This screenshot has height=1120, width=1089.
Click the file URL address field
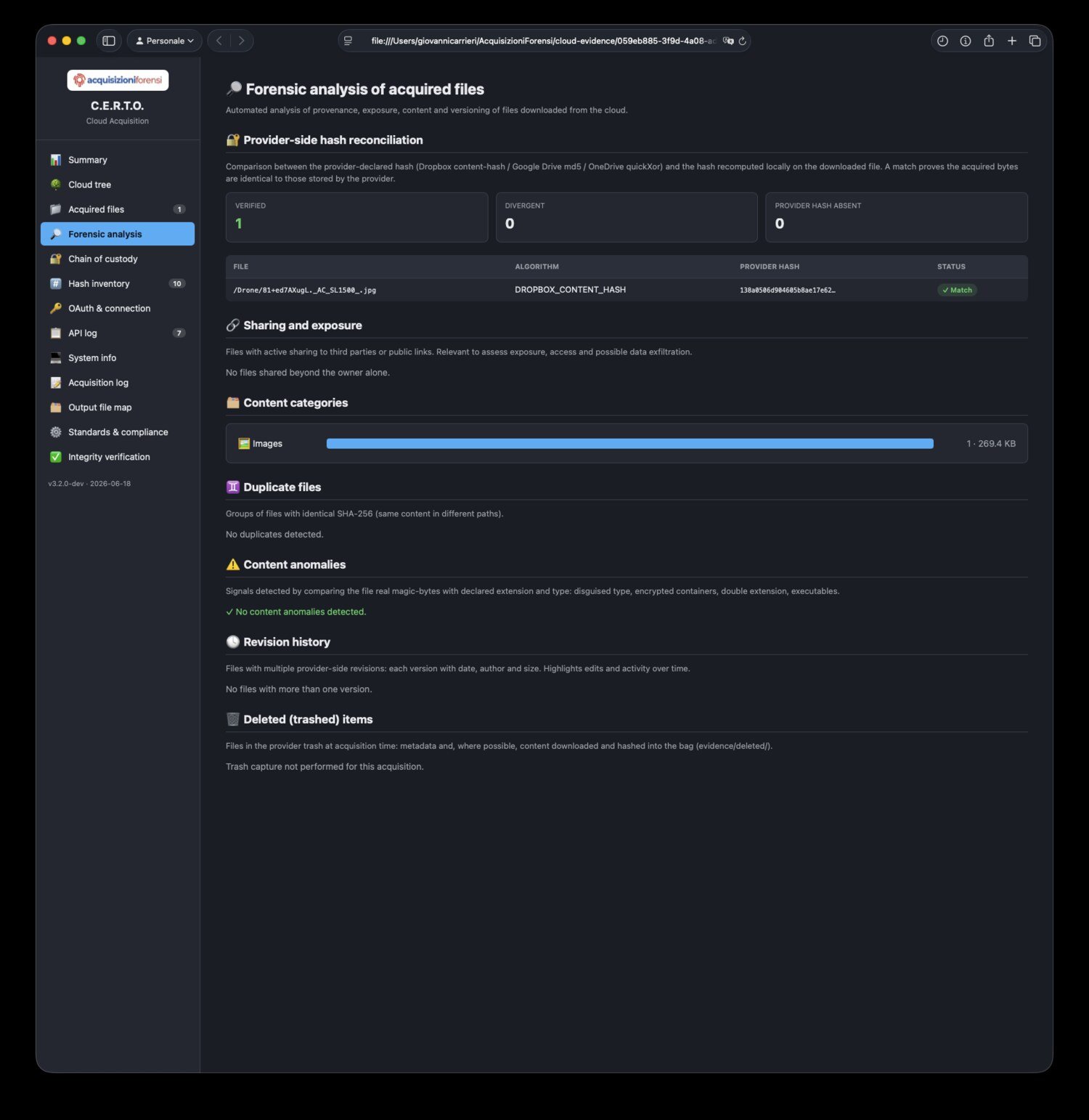point(543,41)
